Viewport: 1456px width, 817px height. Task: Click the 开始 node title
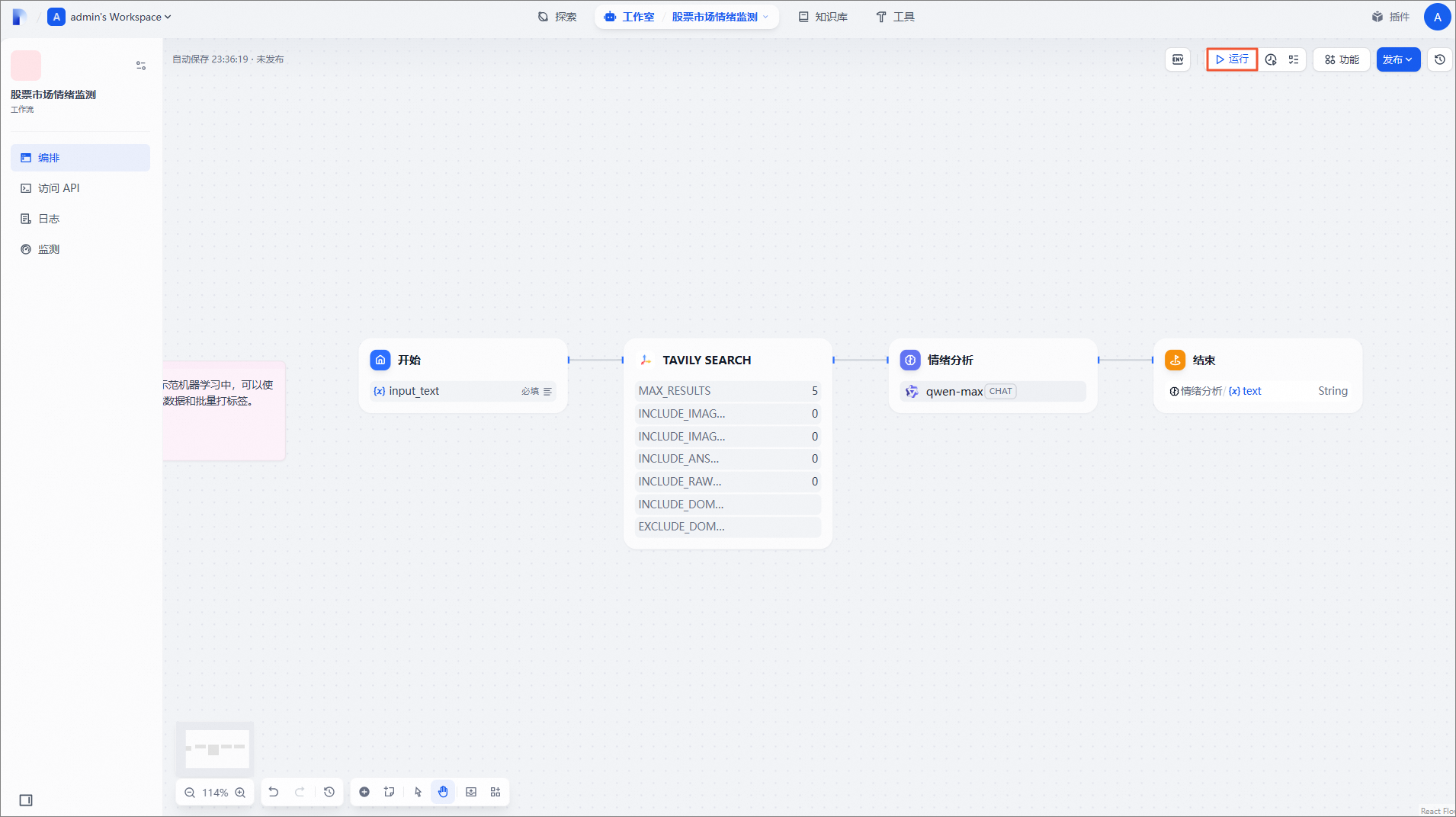coord(409,360)
